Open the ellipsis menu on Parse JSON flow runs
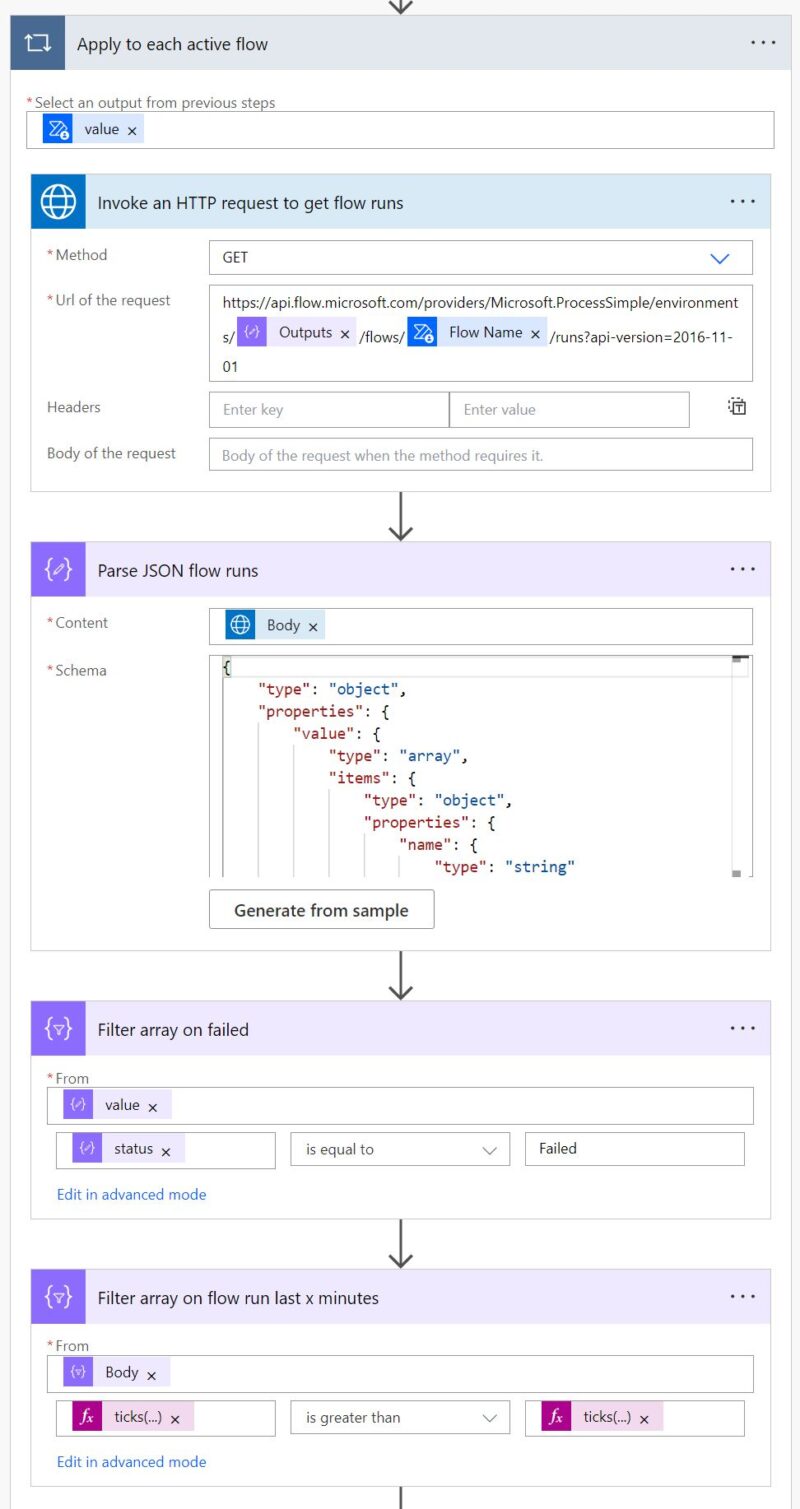800x1509 pixels. pyautogui.click(x=743, y=567)
